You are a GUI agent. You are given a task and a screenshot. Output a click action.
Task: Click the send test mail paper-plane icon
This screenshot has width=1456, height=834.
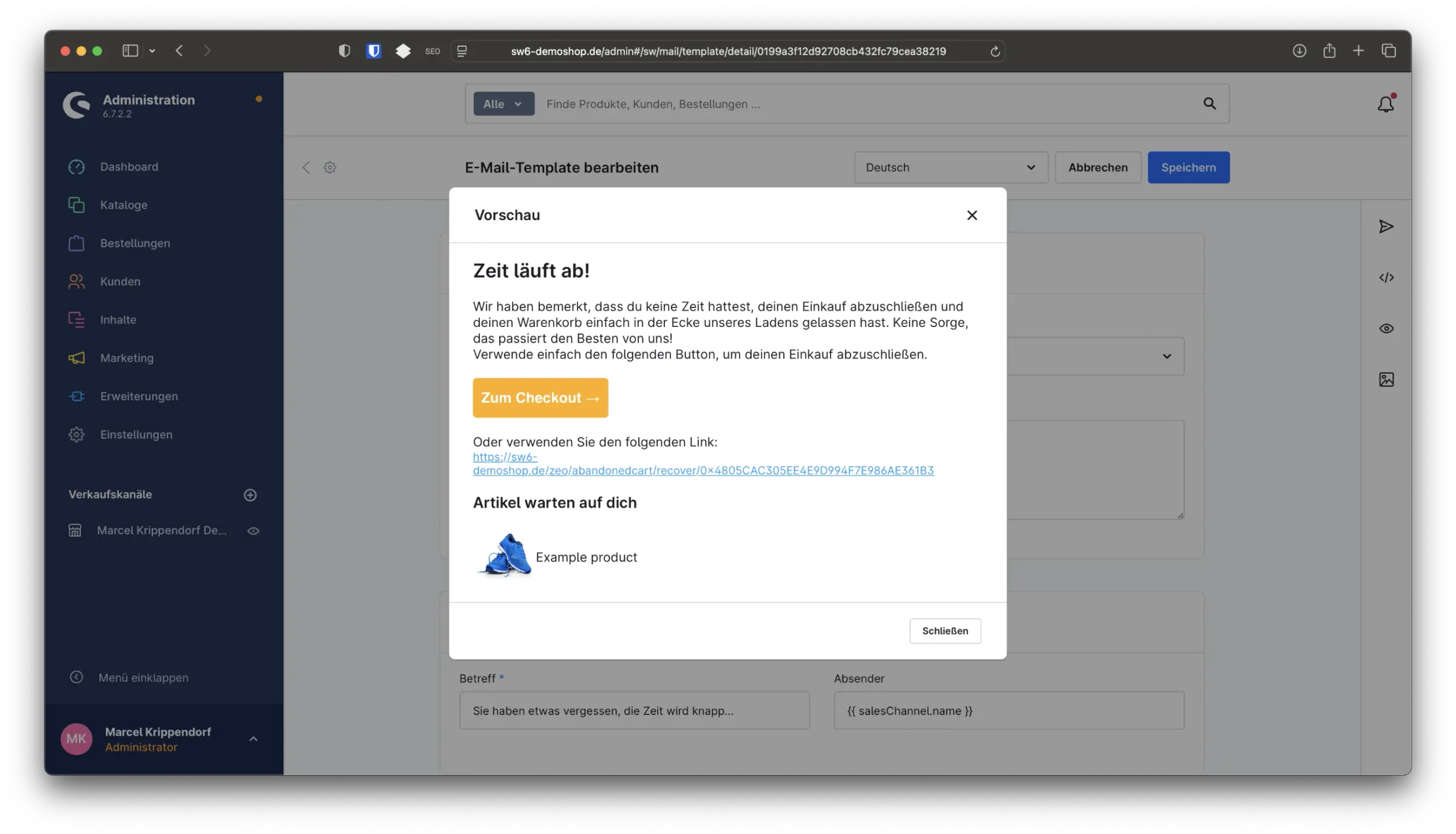tap(1386, 227)
